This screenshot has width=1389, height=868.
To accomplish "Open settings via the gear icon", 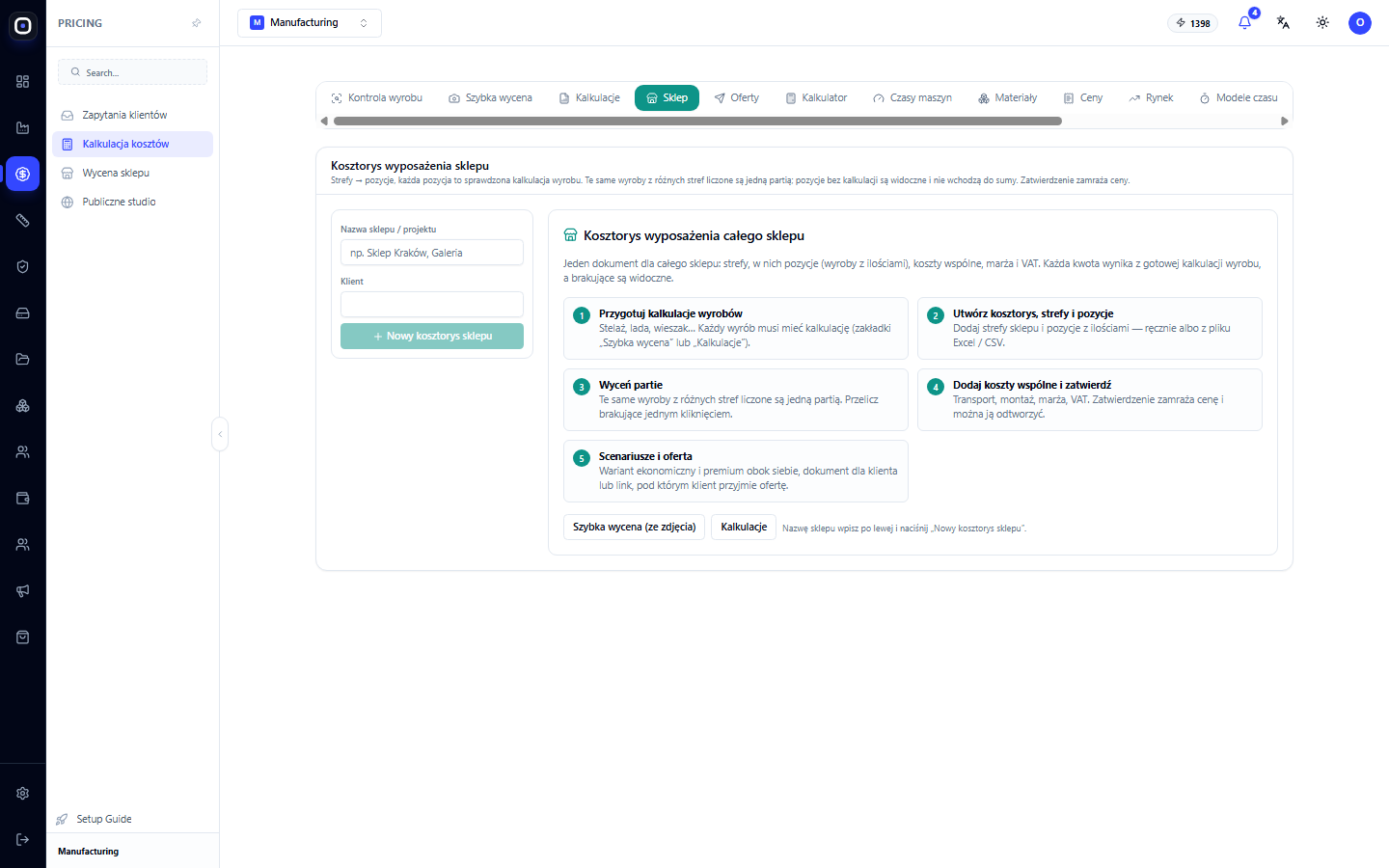I will point(23,794).
